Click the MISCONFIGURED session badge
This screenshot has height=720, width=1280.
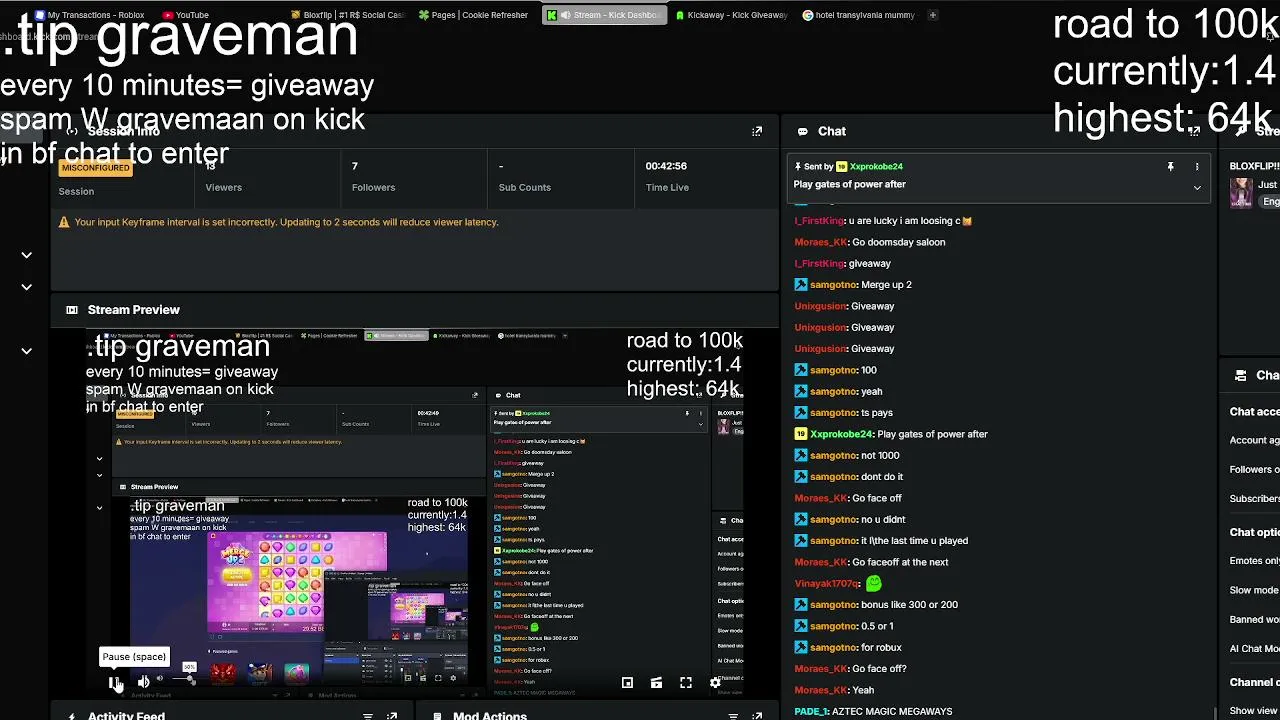(x=96, y=168)
